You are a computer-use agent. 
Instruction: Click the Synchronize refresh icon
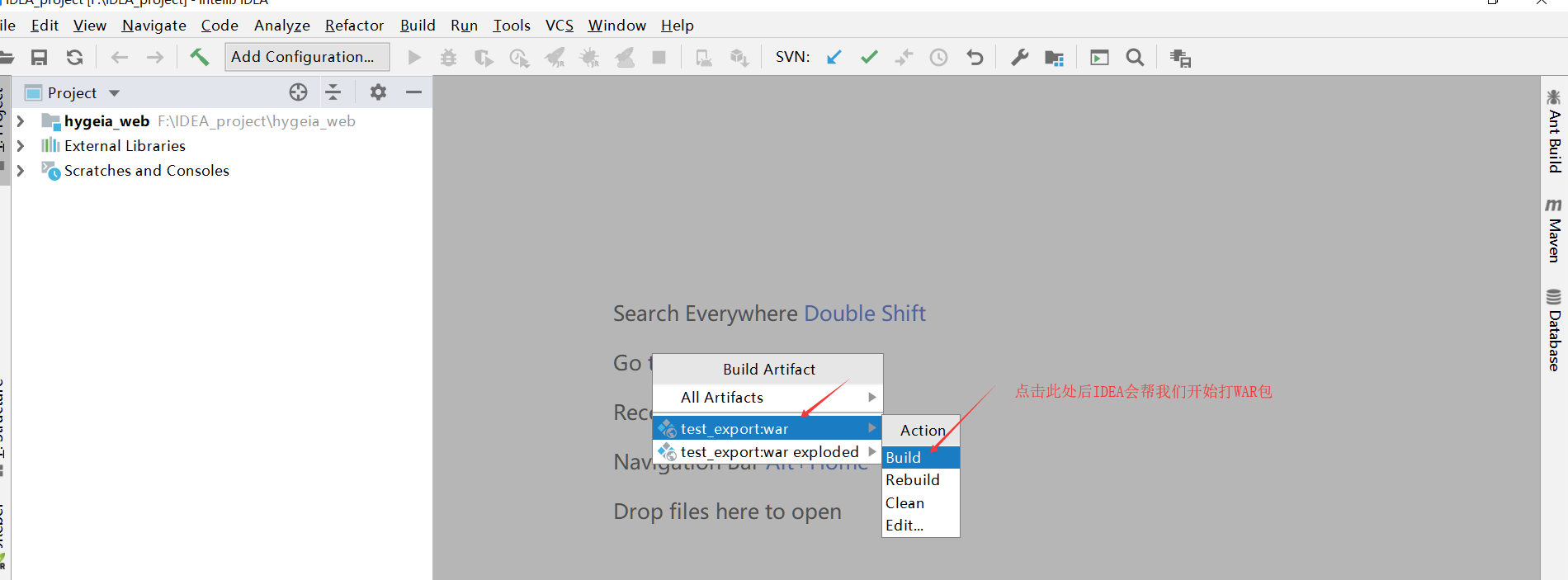74,57
